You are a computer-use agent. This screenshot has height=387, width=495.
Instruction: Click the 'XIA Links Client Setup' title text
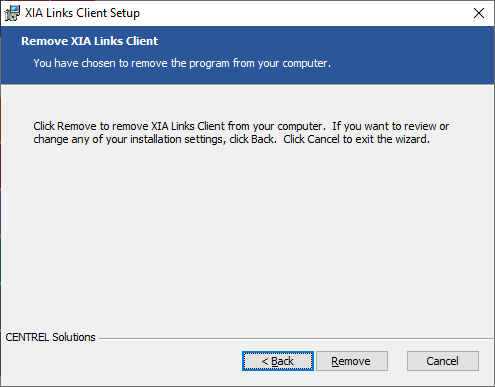(x=82, y=13)
